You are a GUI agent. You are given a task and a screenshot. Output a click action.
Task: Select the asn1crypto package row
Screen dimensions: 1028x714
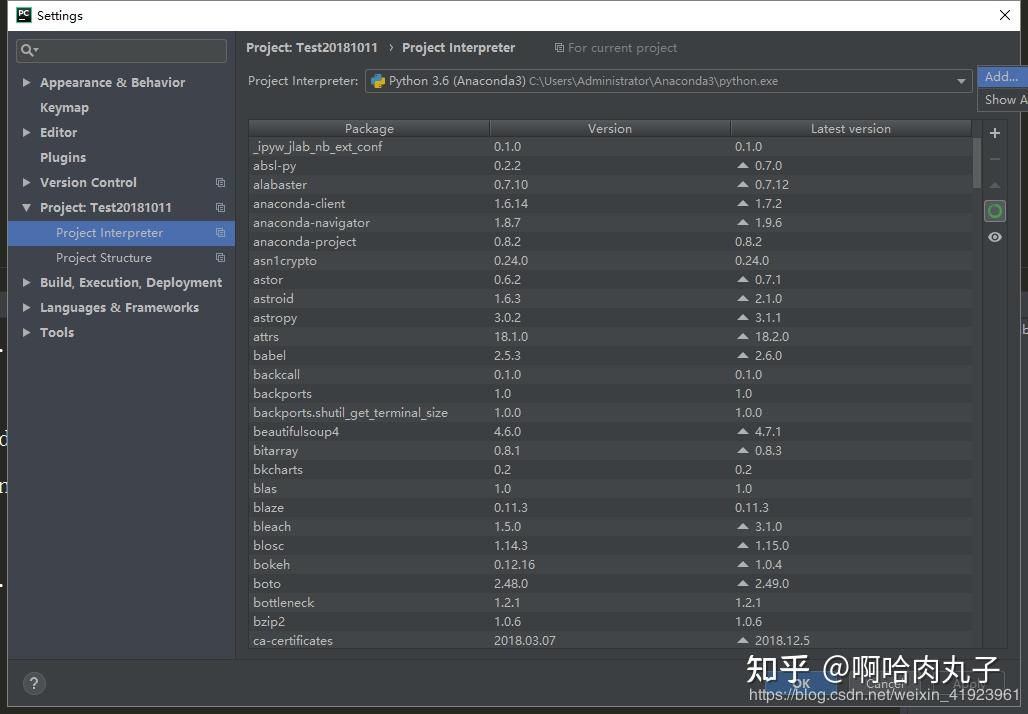click(x=610, y=261)
